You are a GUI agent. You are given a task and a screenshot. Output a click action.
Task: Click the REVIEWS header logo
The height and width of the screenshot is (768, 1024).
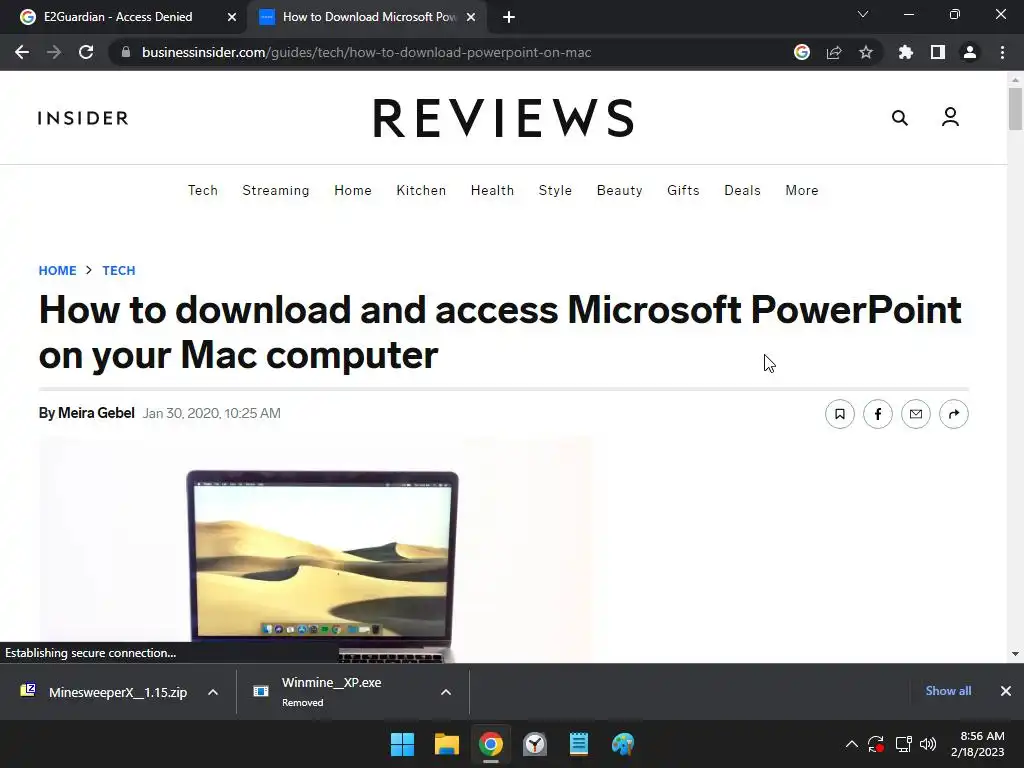click(504, 118)
